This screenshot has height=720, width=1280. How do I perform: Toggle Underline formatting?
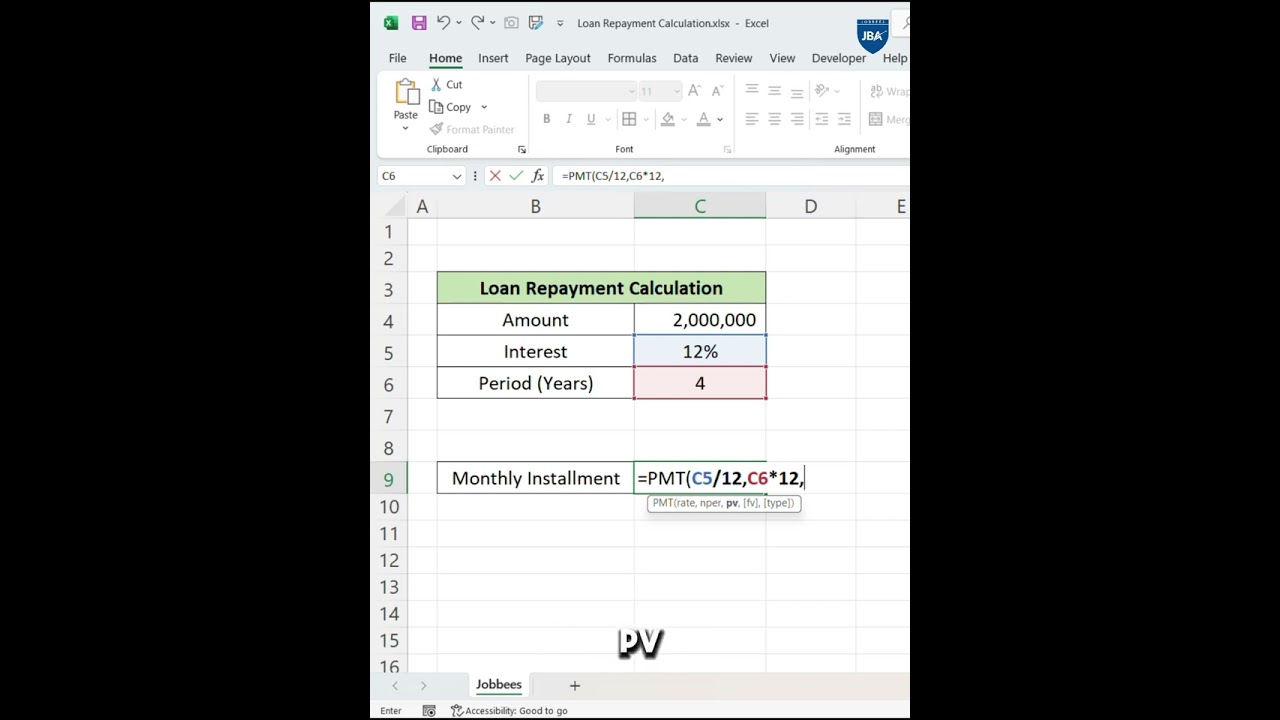(x=591, y=119)
